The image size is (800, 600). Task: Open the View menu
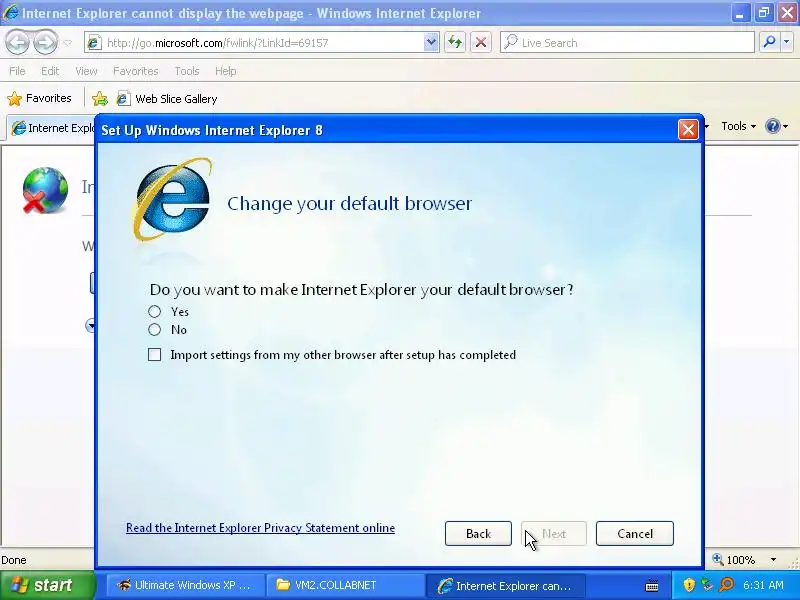tap(86, 71)
